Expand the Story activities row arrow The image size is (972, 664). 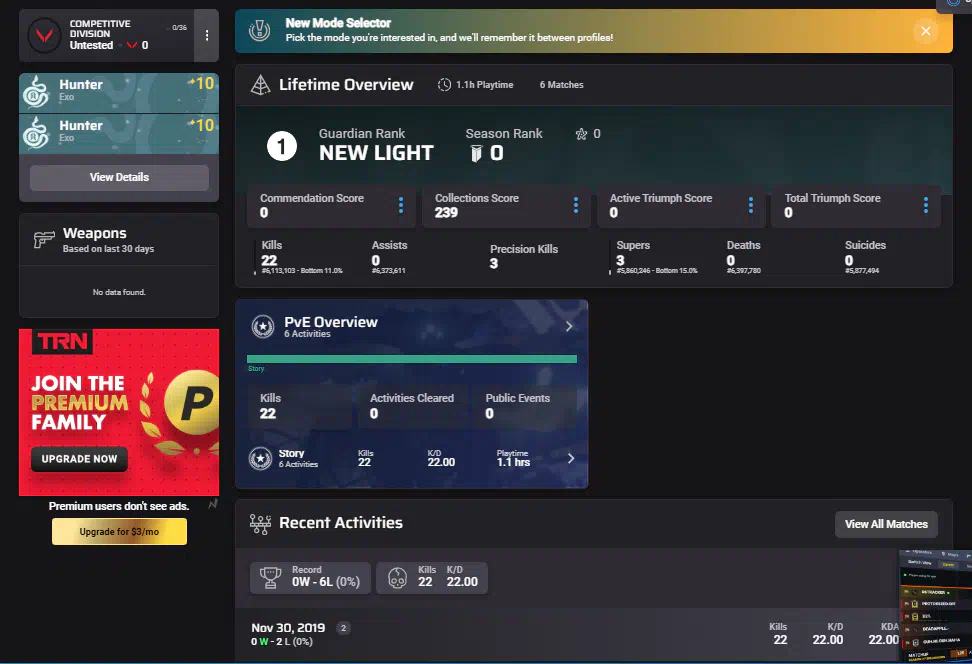point(571,458)
